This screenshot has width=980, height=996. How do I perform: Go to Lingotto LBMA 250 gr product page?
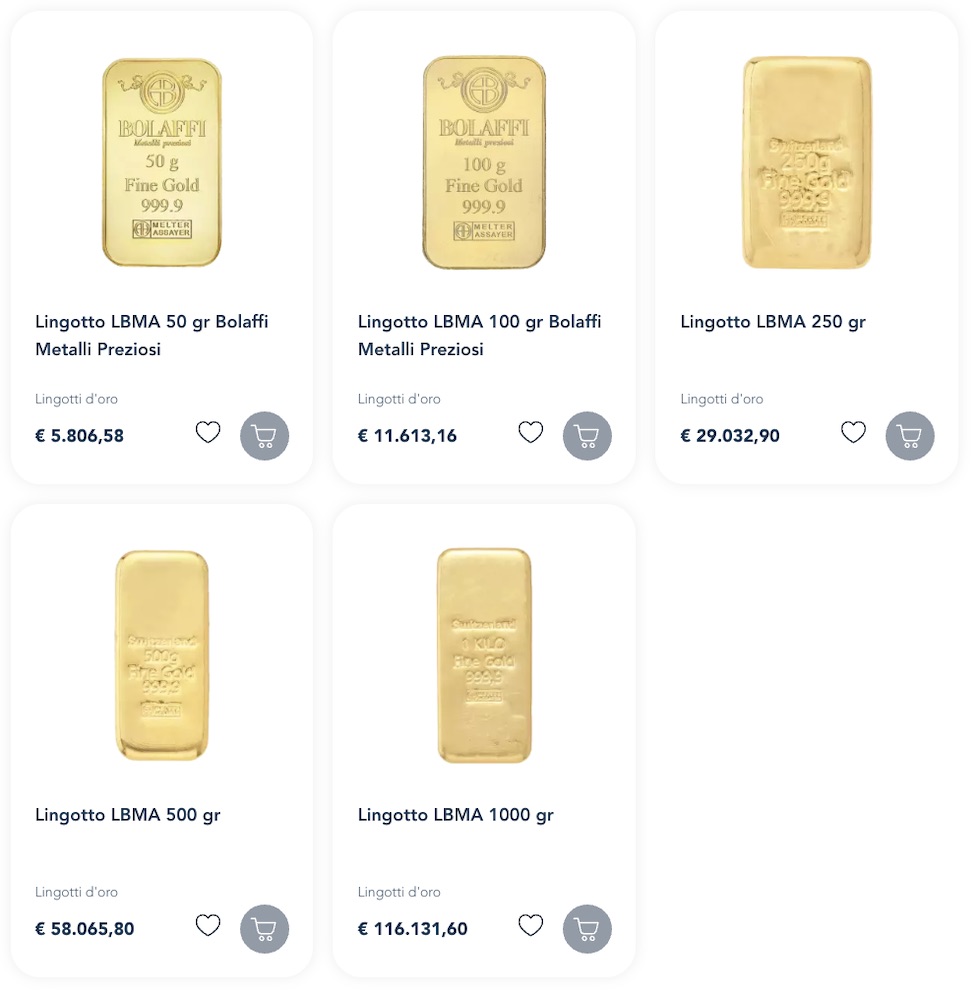tap(773, 322)
